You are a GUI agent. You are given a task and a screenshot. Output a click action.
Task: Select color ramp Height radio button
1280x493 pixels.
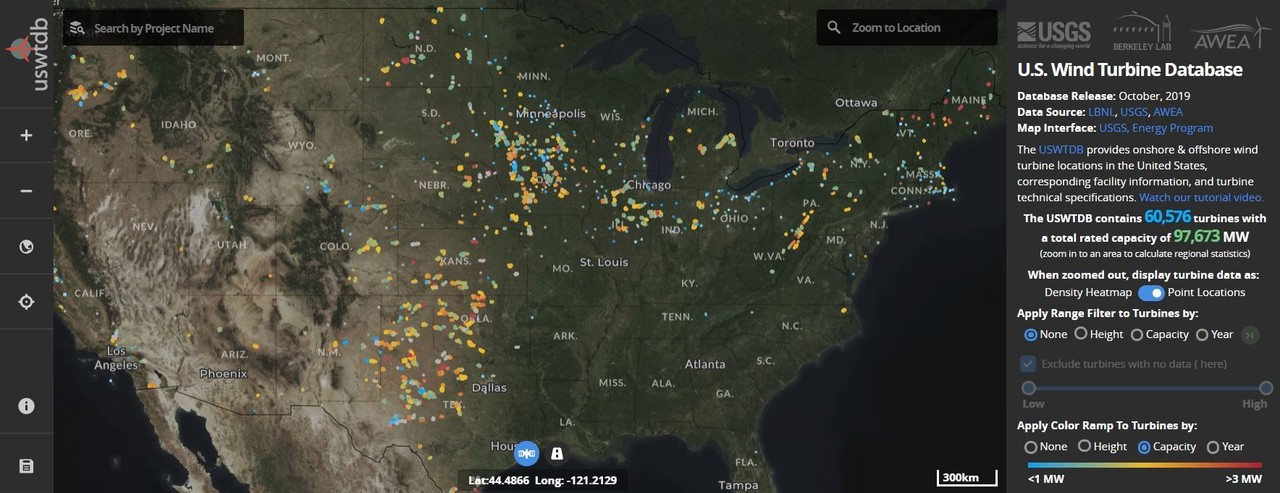1083,447
